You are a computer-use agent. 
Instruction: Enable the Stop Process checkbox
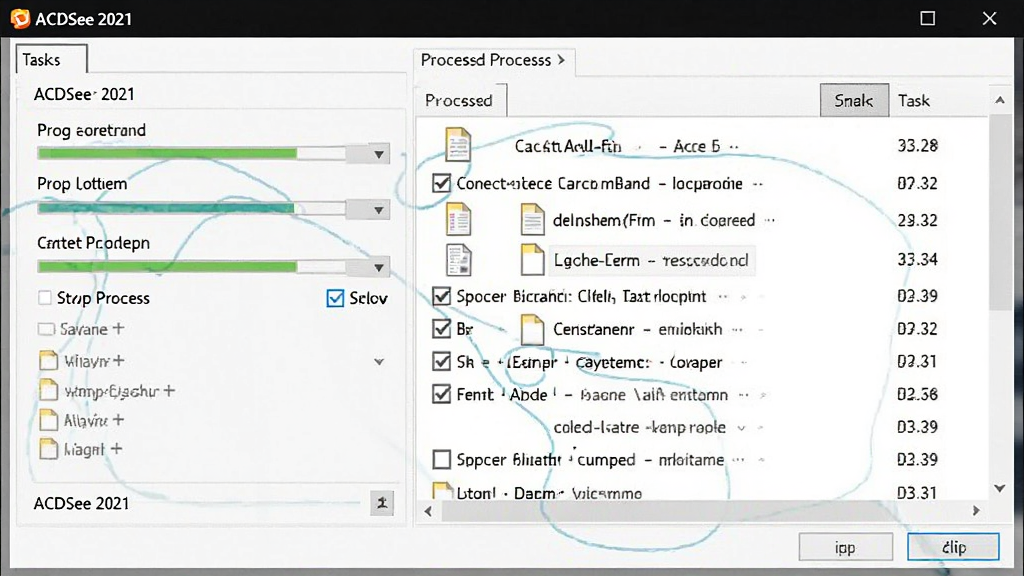[x=44, y=298]
